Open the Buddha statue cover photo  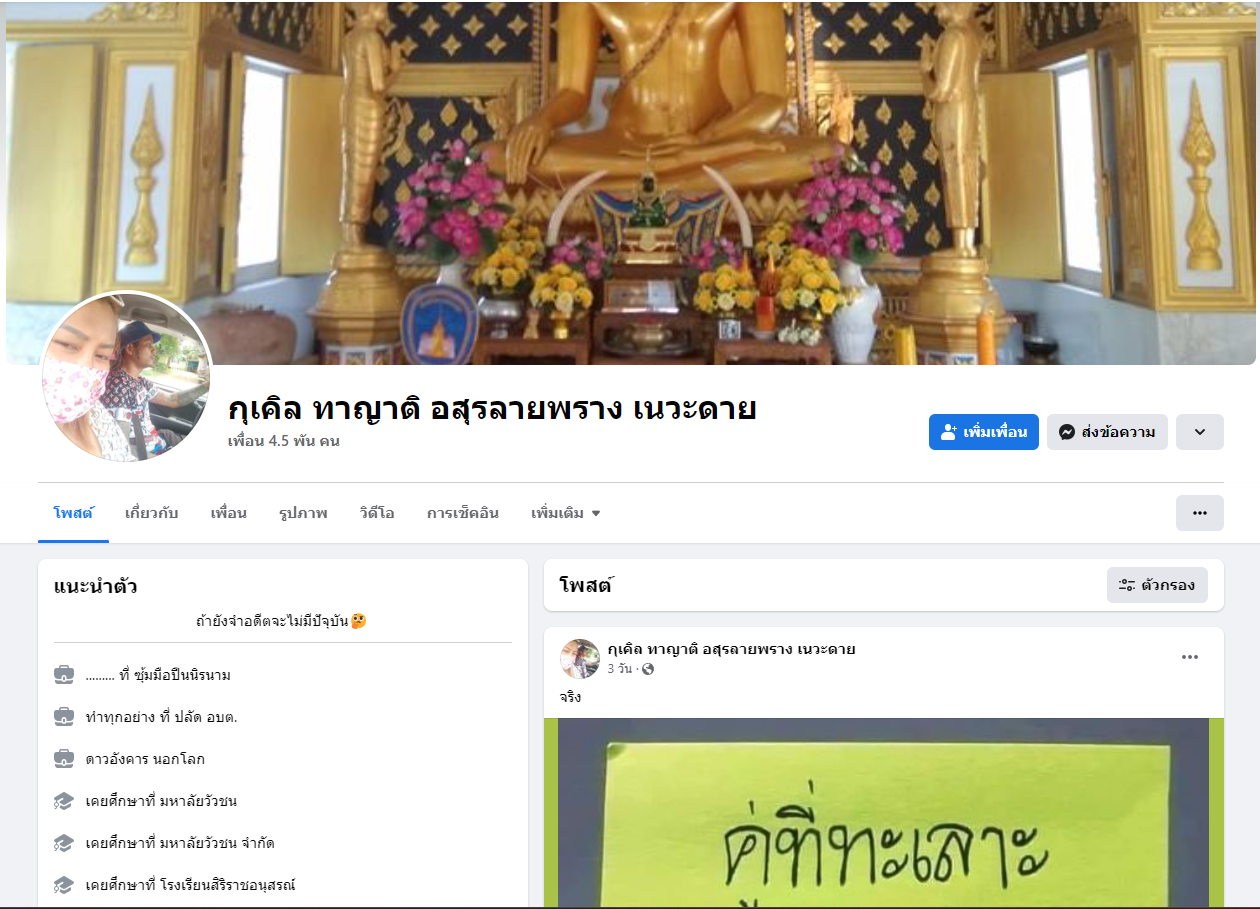pyautogui.click(x=631, y=183)
